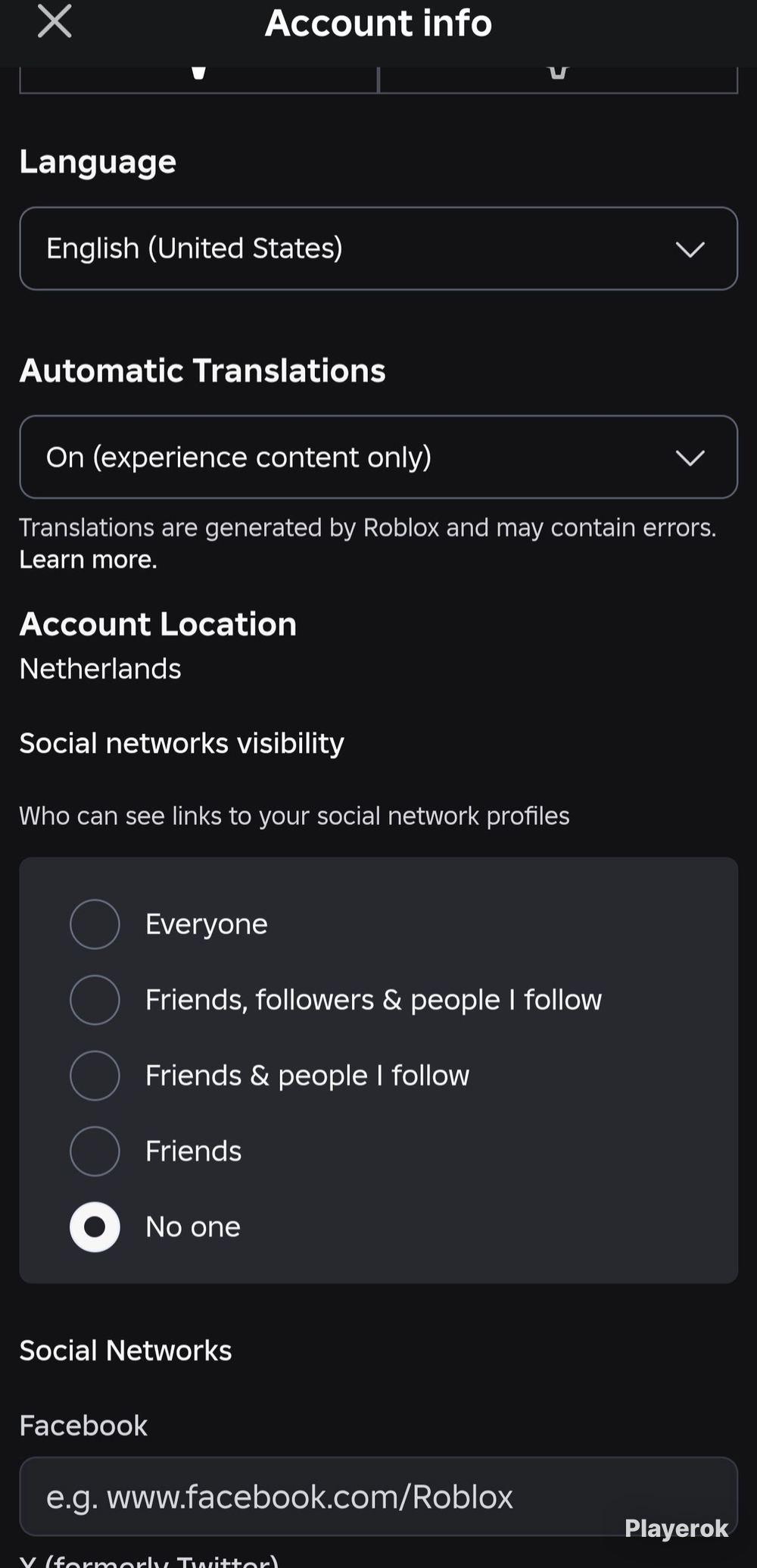The image size is (757, 1568).
Task: Tap the X (formerly Twitter) label
Action: click(x=149, y=1560)
